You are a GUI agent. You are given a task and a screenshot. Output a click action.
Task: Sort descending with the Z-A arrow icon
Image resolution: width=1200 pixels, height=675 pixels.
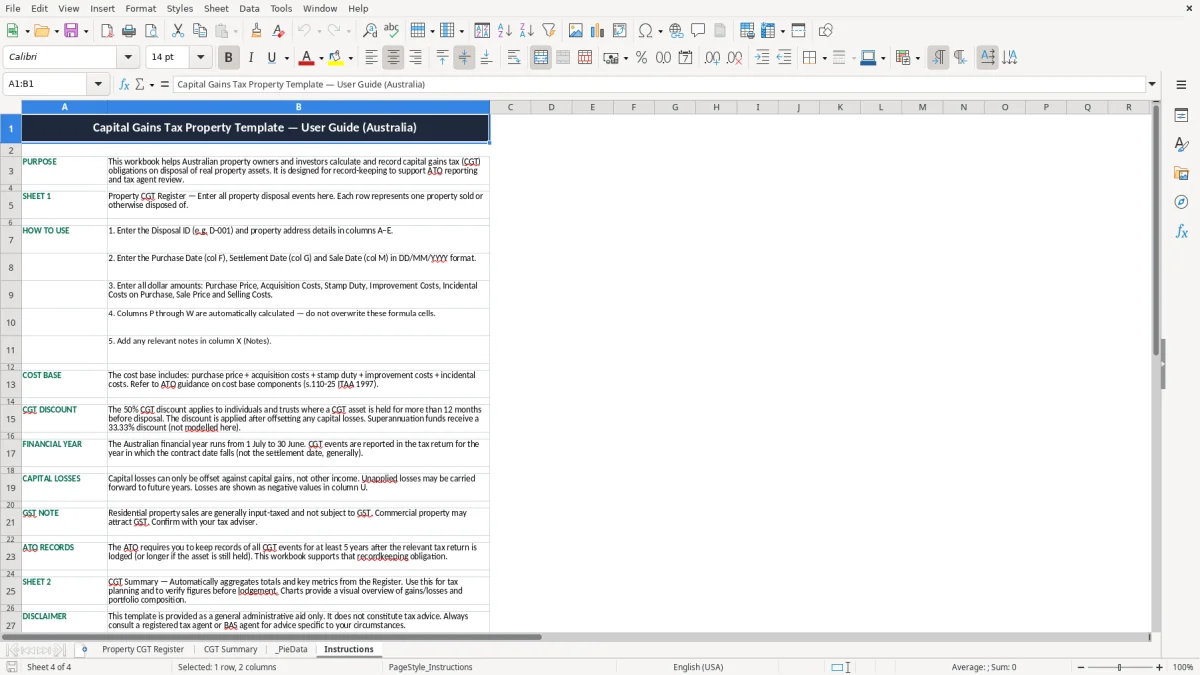point(527,31)
